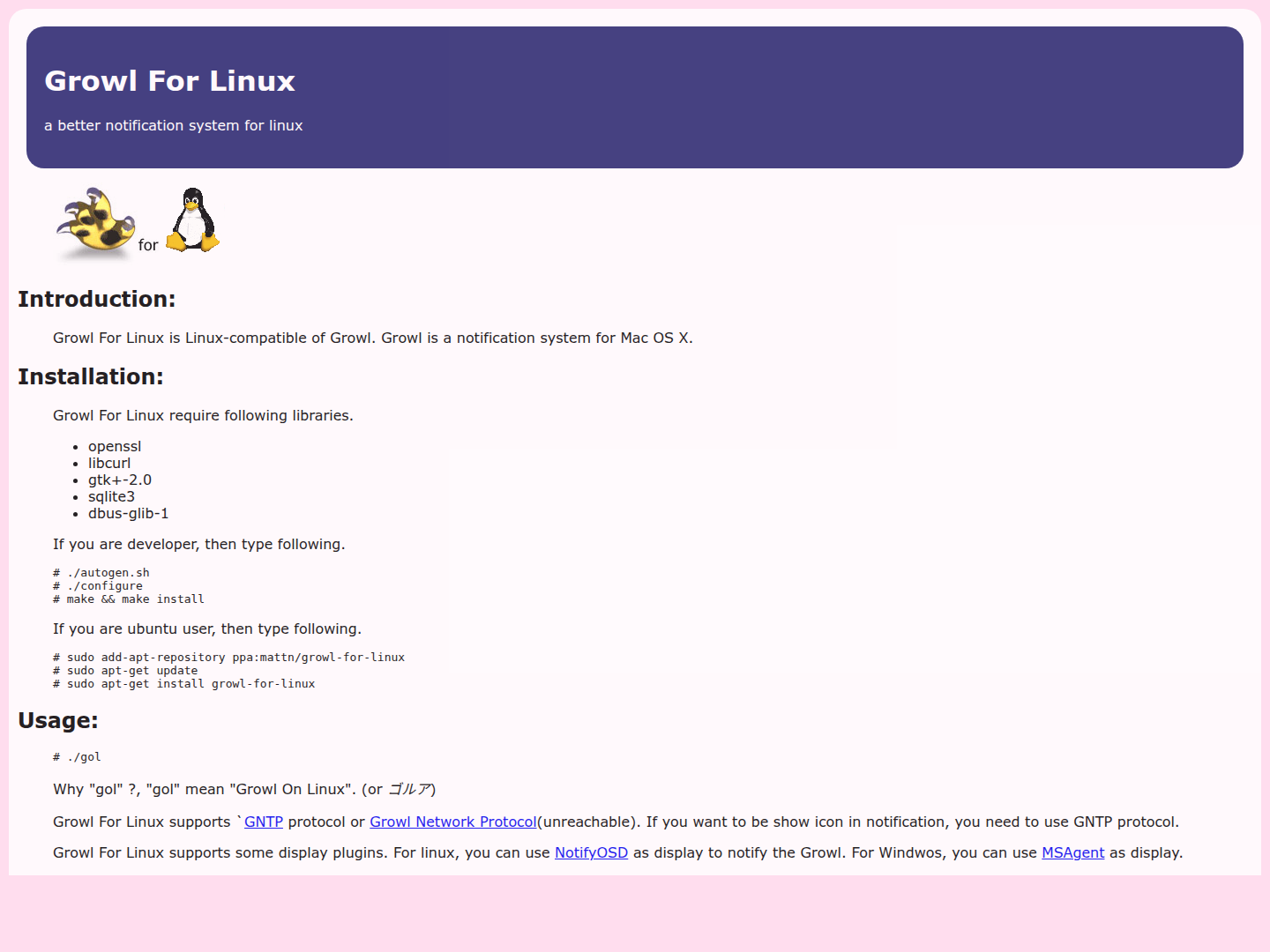Screen dimensions: 1270x952
Task: Click the 'Growl For Linux require following libraries.' sentence
Action: 203,415
